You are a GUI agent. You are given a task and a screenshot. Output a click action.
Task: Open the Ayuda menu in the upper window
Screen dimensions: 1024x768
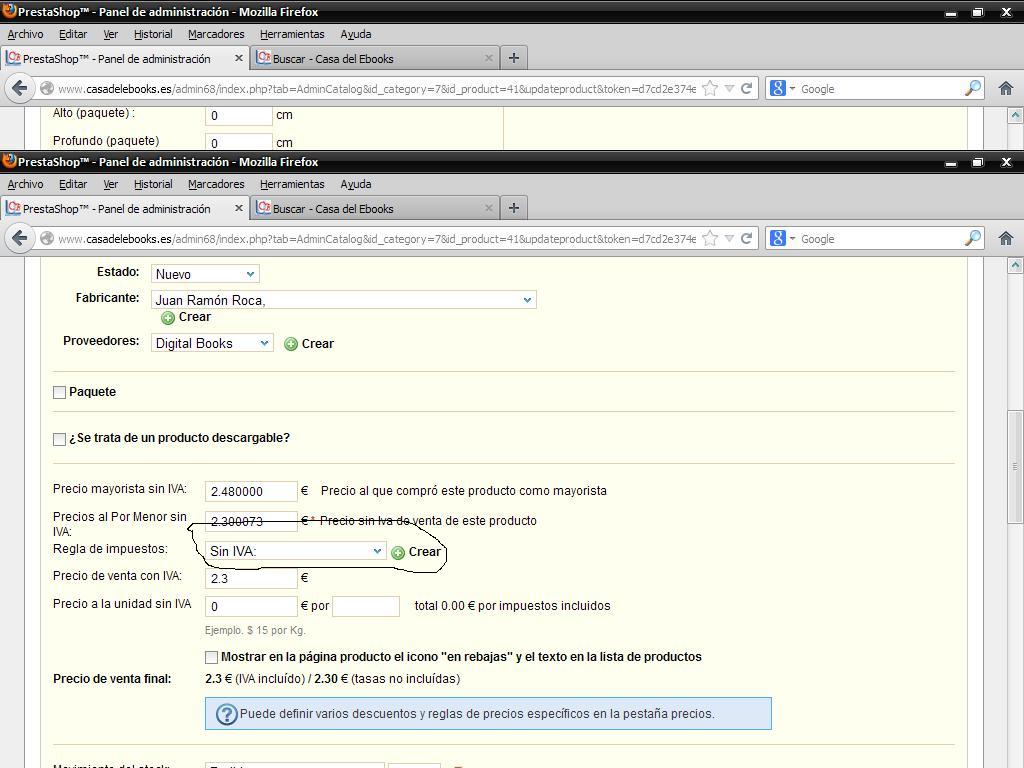(x=356, y=34)
